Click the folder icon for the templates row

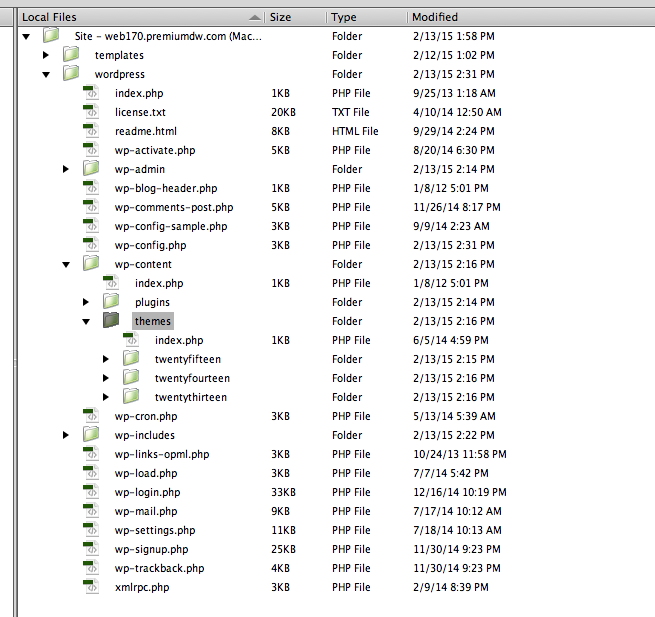71,54
